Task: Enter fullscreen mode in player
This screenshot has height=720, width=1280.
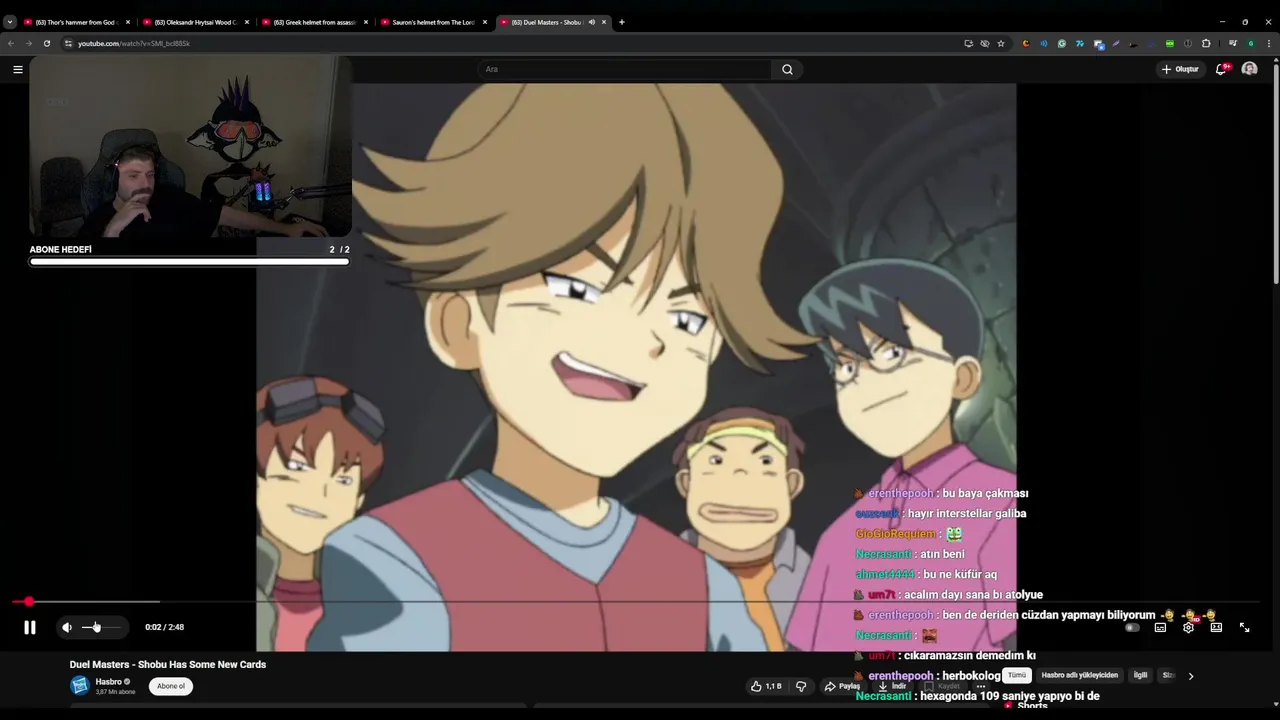Action: pos(1245,627)
